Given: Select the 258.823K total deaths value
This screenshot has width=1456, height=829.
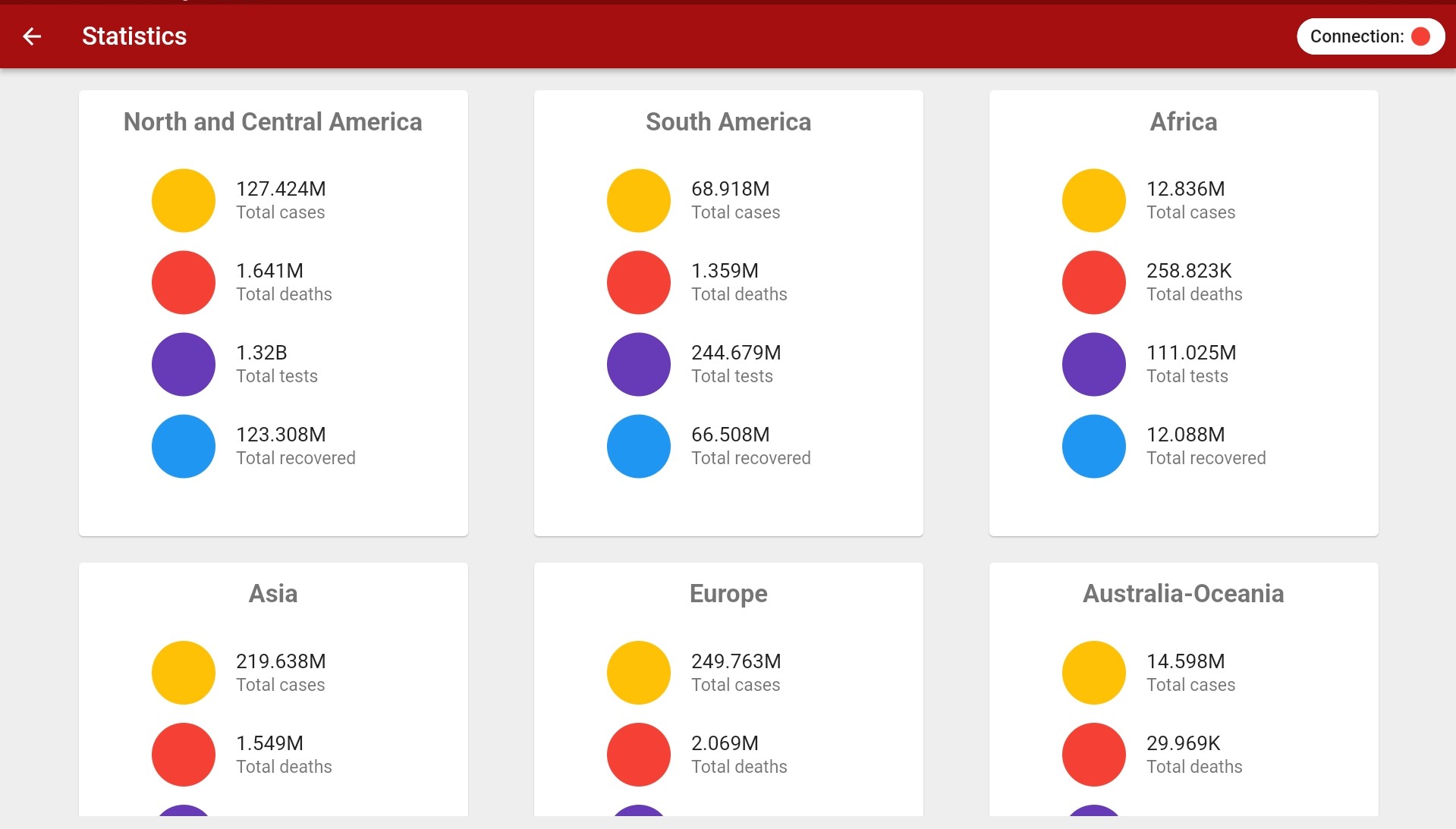Looking at the screenshot, I should [x=1189, y=271].
